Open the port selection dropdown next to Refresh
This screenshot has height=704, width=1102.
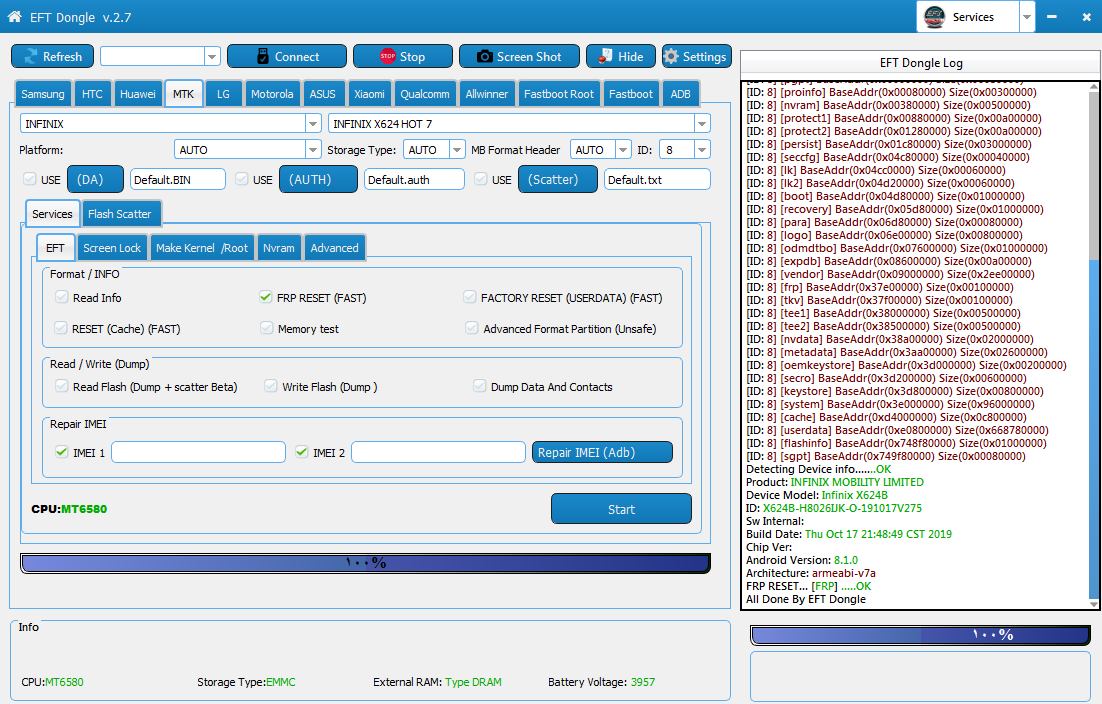(x=212, y=56)
